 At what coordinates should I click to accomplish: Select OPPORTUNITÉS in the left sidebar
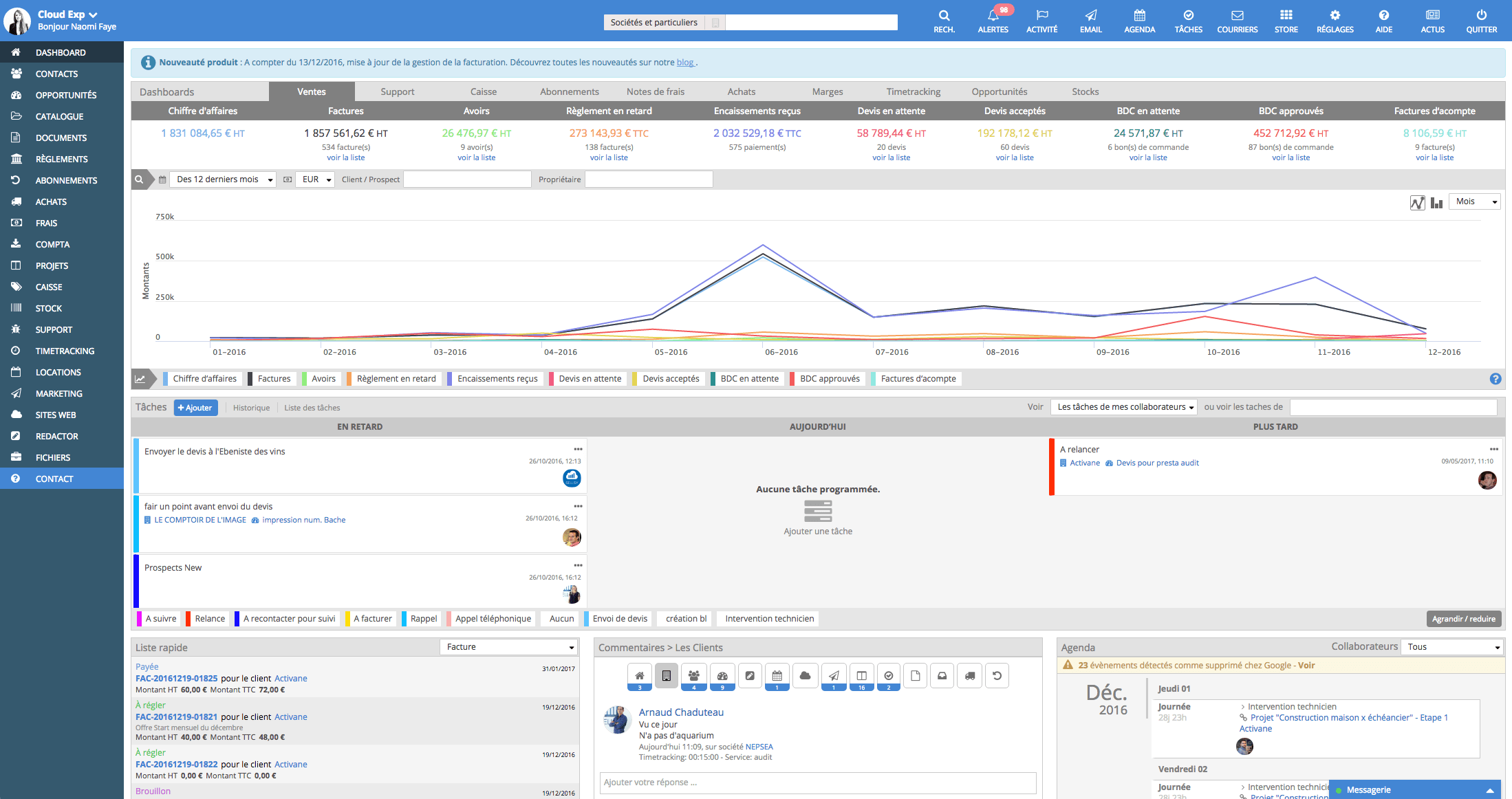coord(62,95)
